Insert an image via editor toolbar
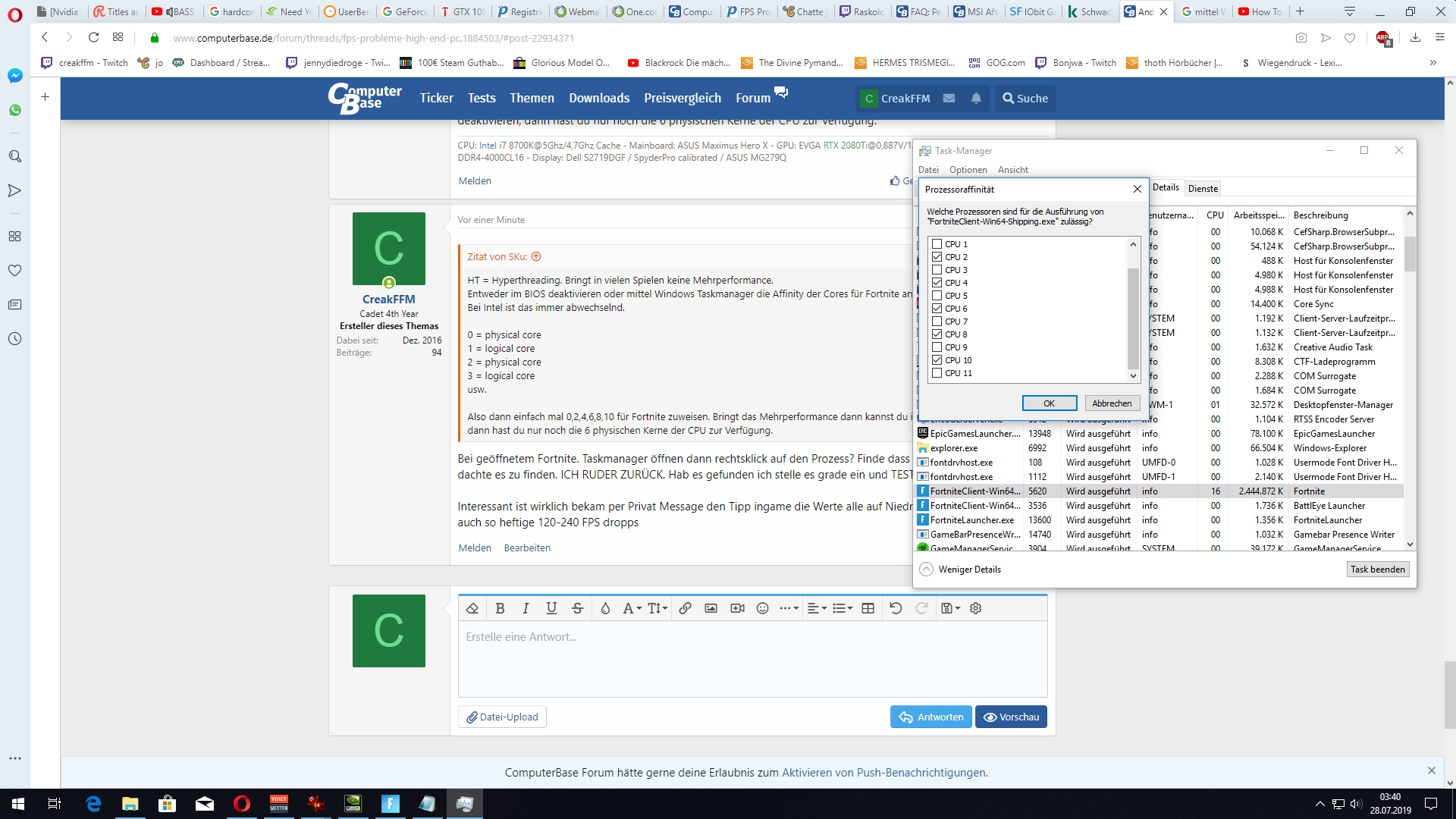 [x=711, y=608]
